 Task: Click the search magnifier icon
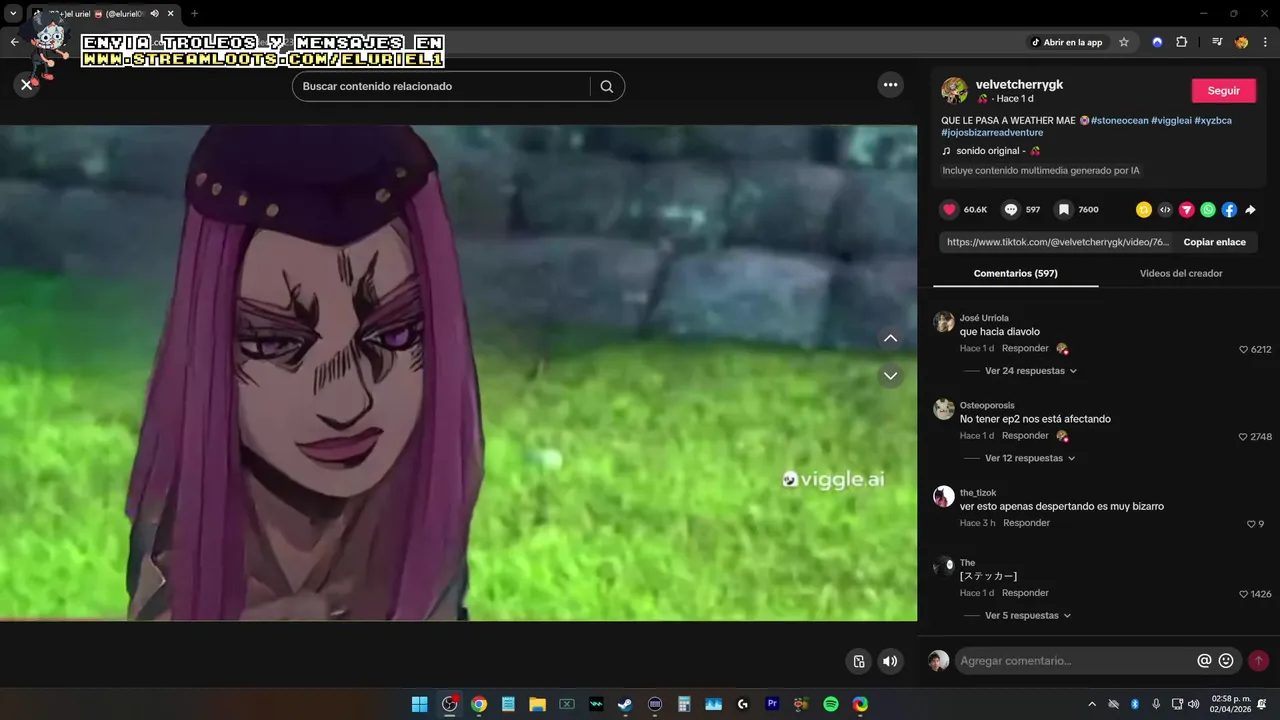(x=606, y=86)
